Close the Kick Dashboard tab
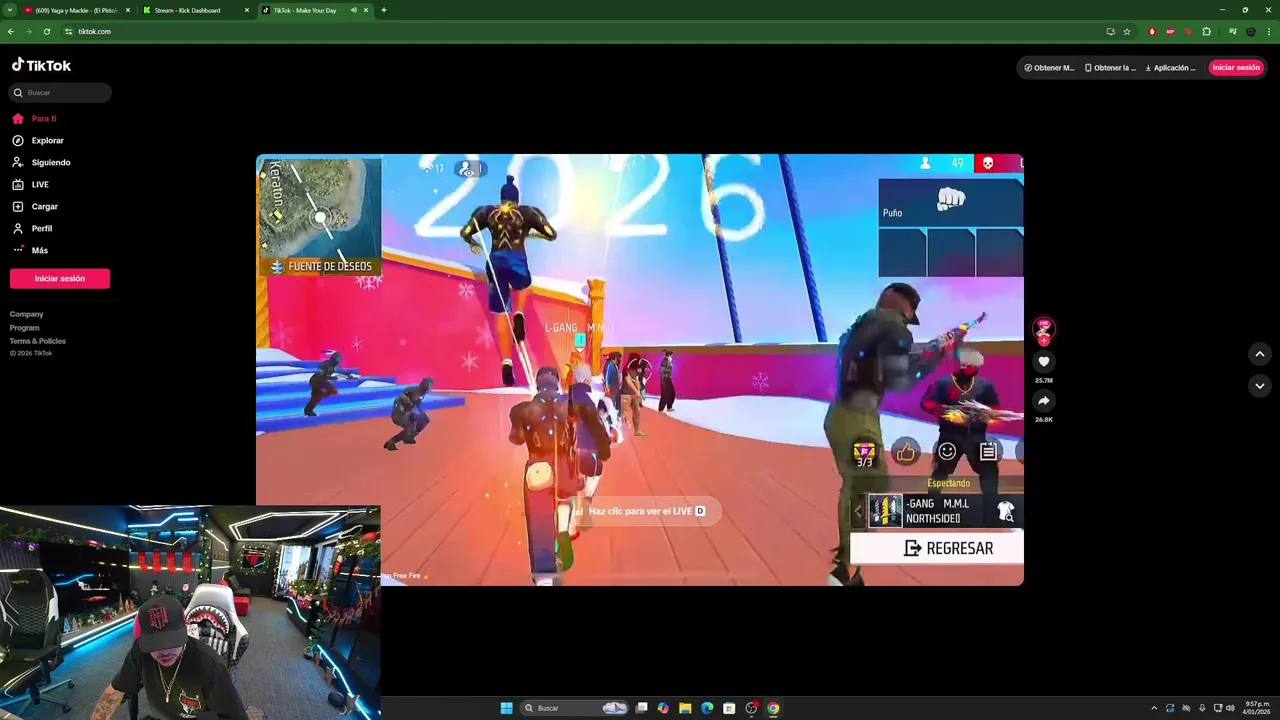Image resolution: width=1280 pixels, height=720 pixels. 247,10
